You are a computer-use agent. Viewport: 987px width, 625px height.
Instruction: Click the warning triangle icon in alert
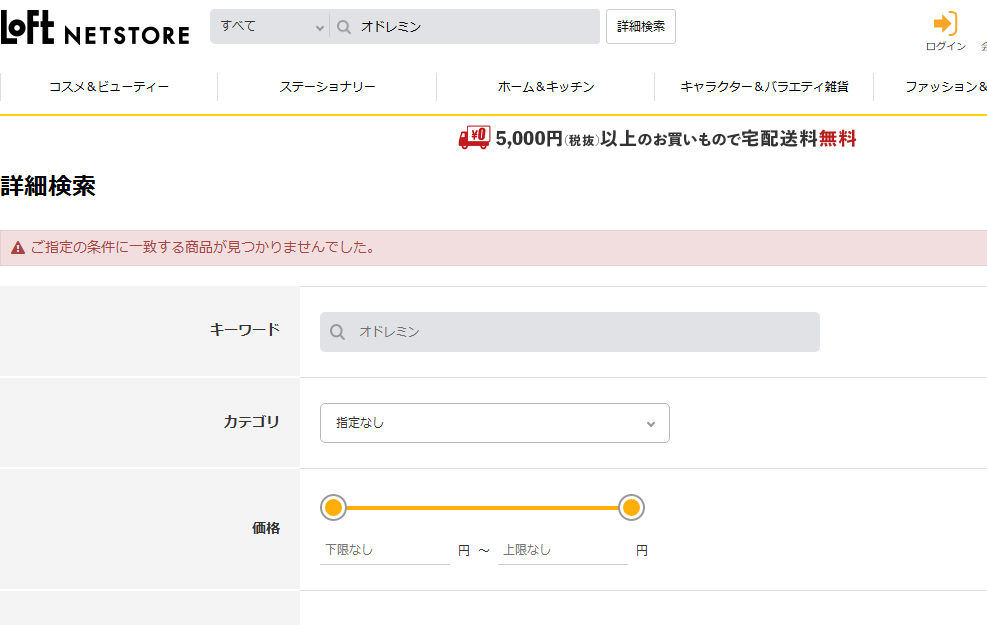click(18, 247)
